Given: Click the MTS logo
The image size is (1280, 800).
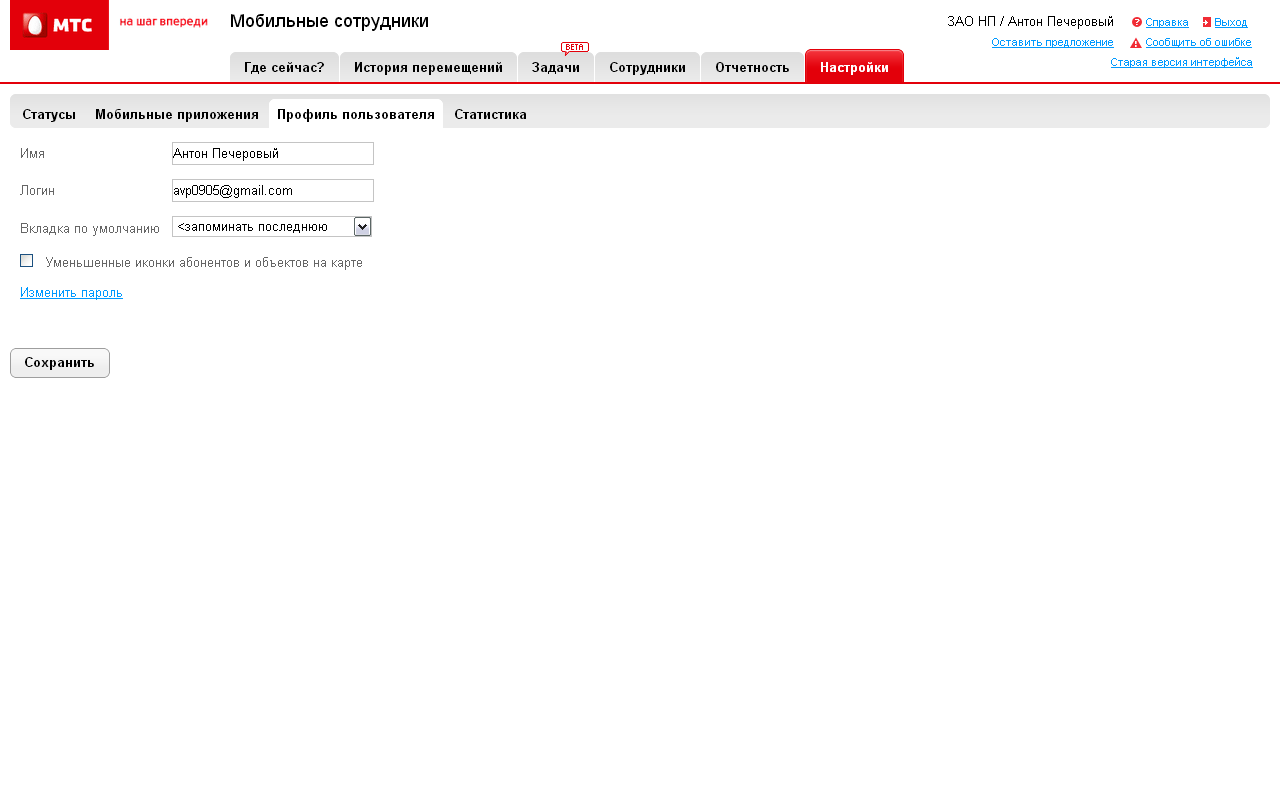Looking at the screenshot, I should pos(59,25).
